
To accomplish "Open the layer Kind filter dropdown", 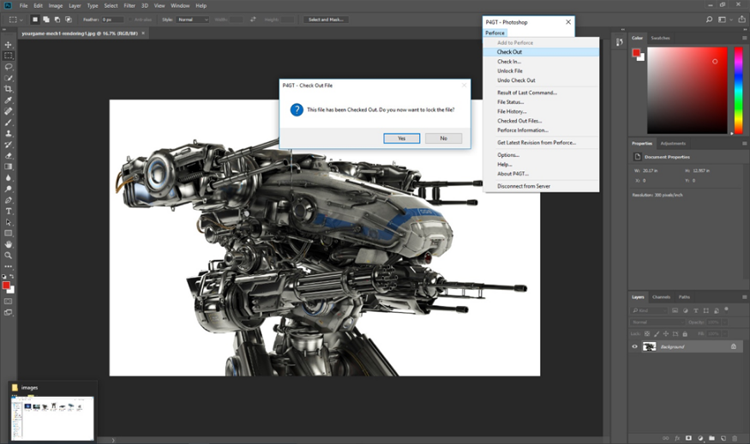I will point(649,311).
